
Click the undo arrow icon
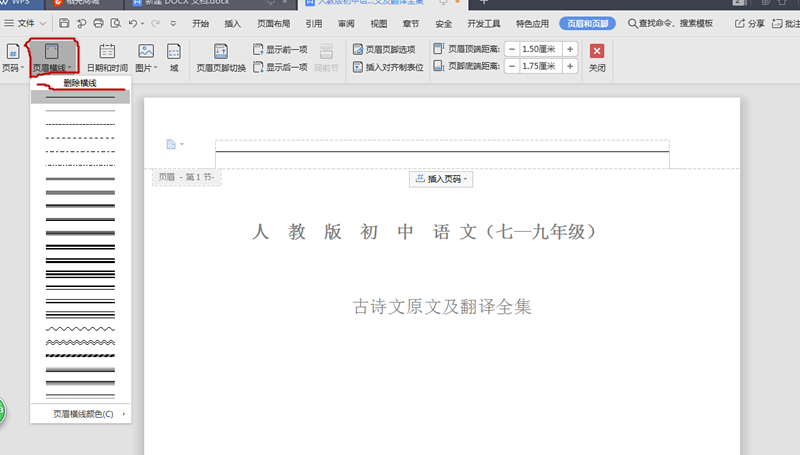tap(133, 23)
